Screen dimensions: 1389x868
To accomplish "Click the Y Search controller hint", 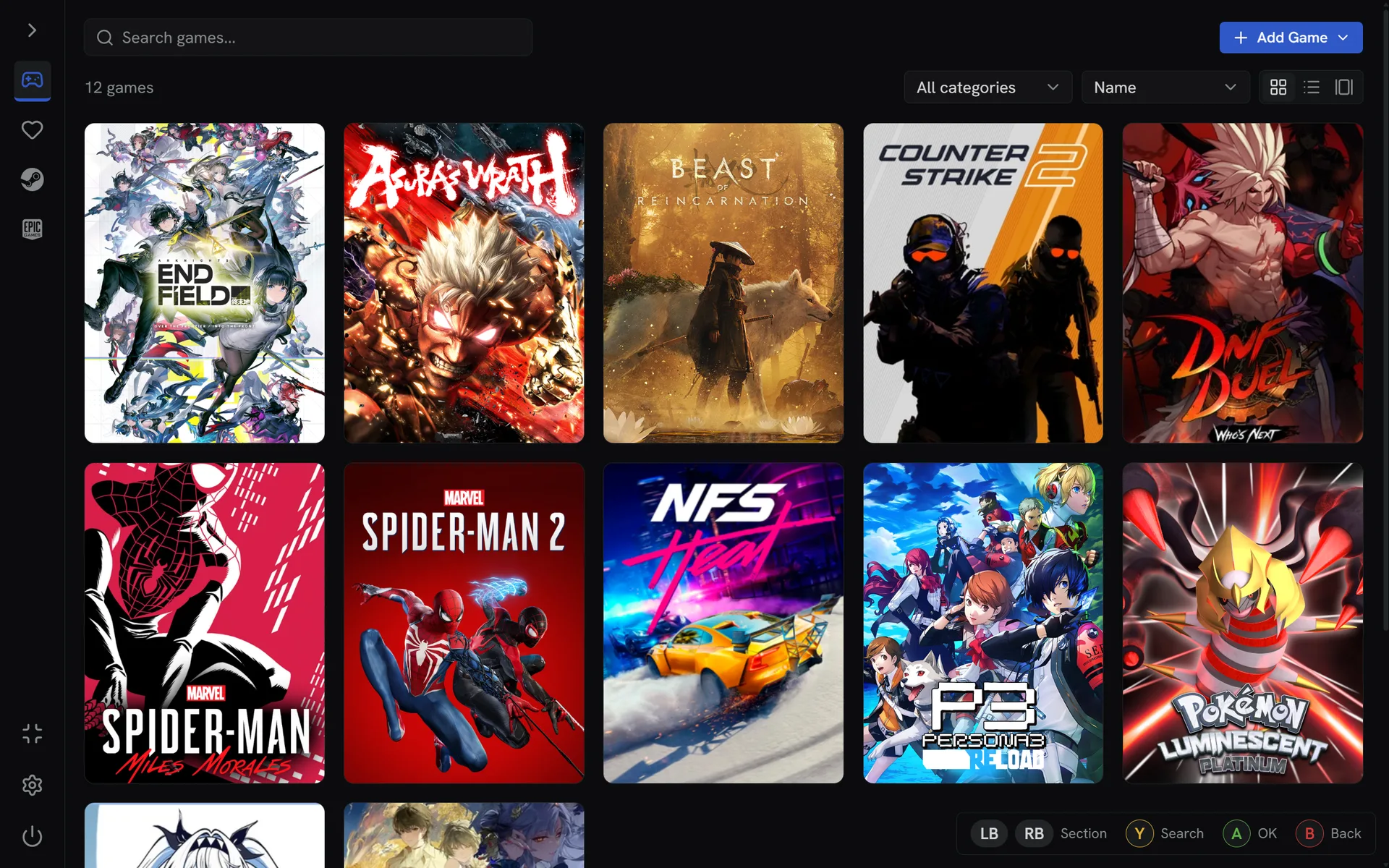I will 1165,833.
